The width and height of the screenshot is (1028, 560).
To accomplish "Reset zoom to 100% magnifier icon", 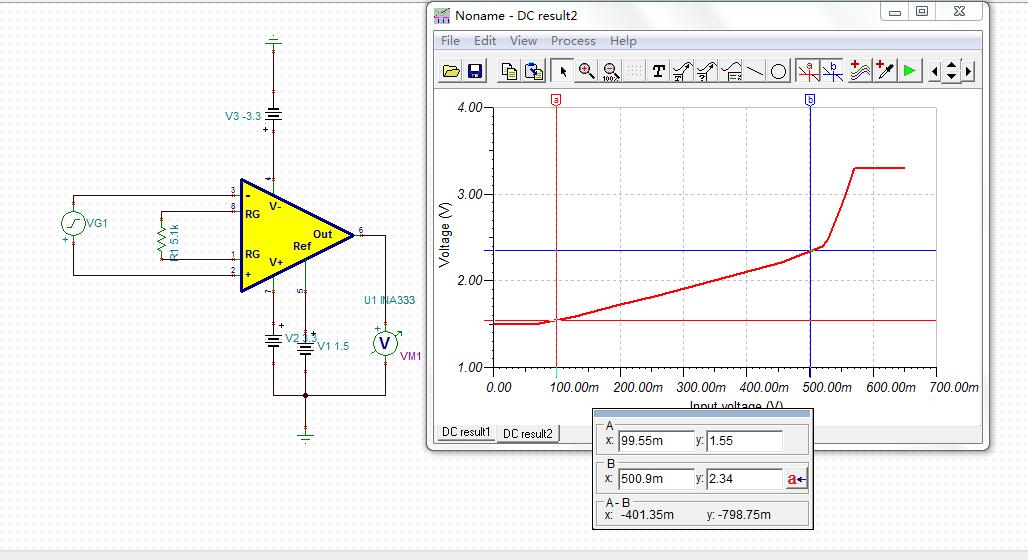I will (610, 71).
